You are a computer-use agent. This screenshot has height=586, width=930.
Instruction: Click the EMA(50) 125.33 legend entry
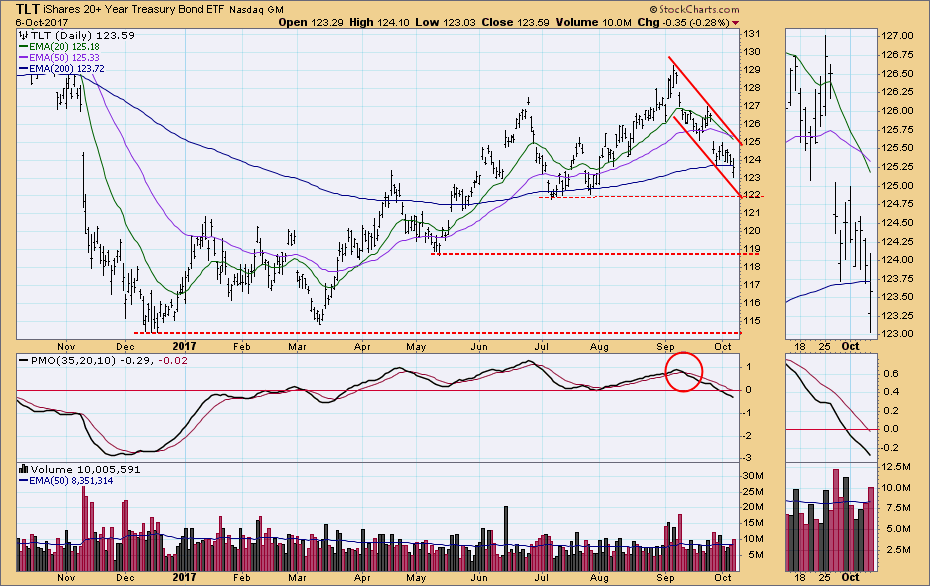[x=59, y=58]
